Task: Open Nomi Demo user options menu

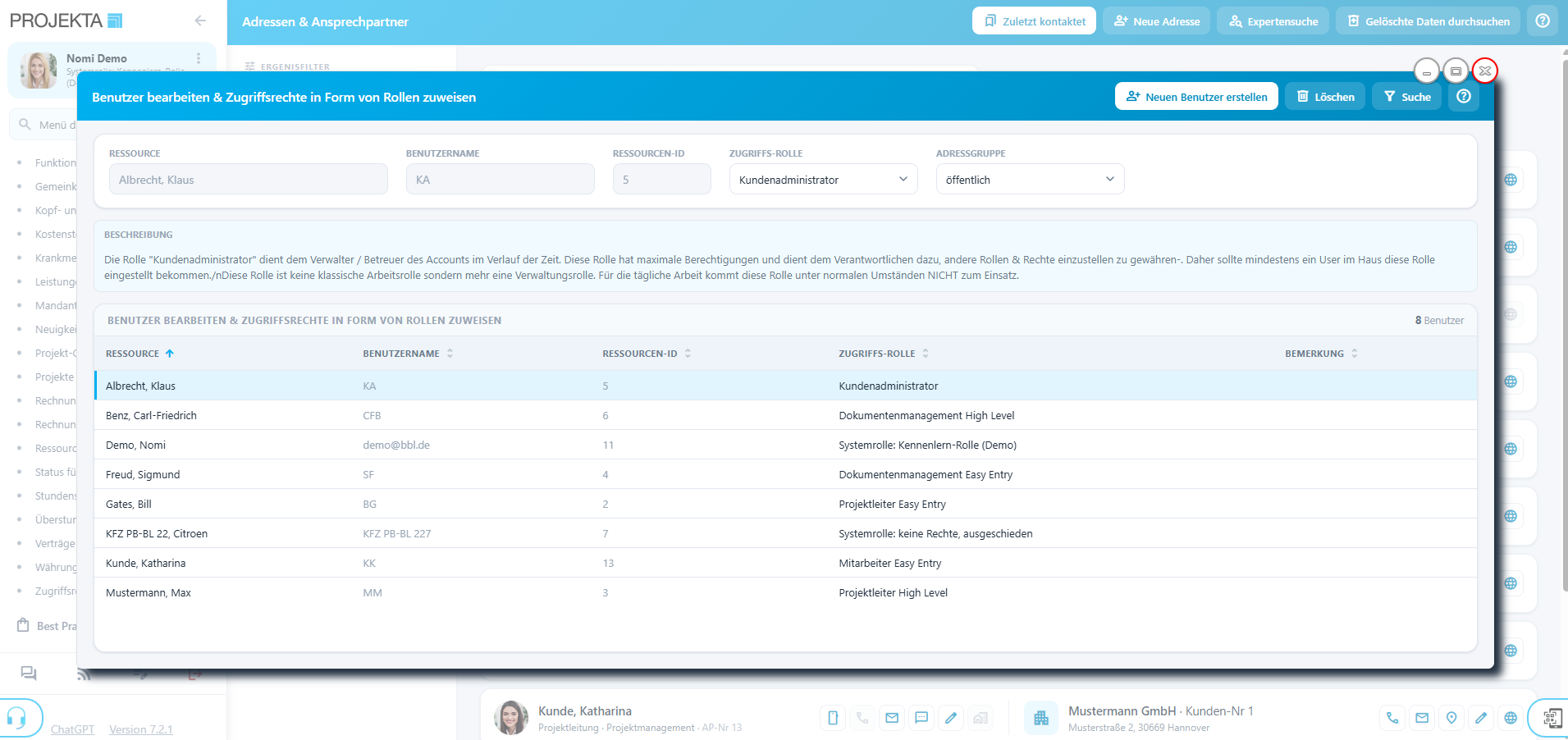Action: point(199,58)
